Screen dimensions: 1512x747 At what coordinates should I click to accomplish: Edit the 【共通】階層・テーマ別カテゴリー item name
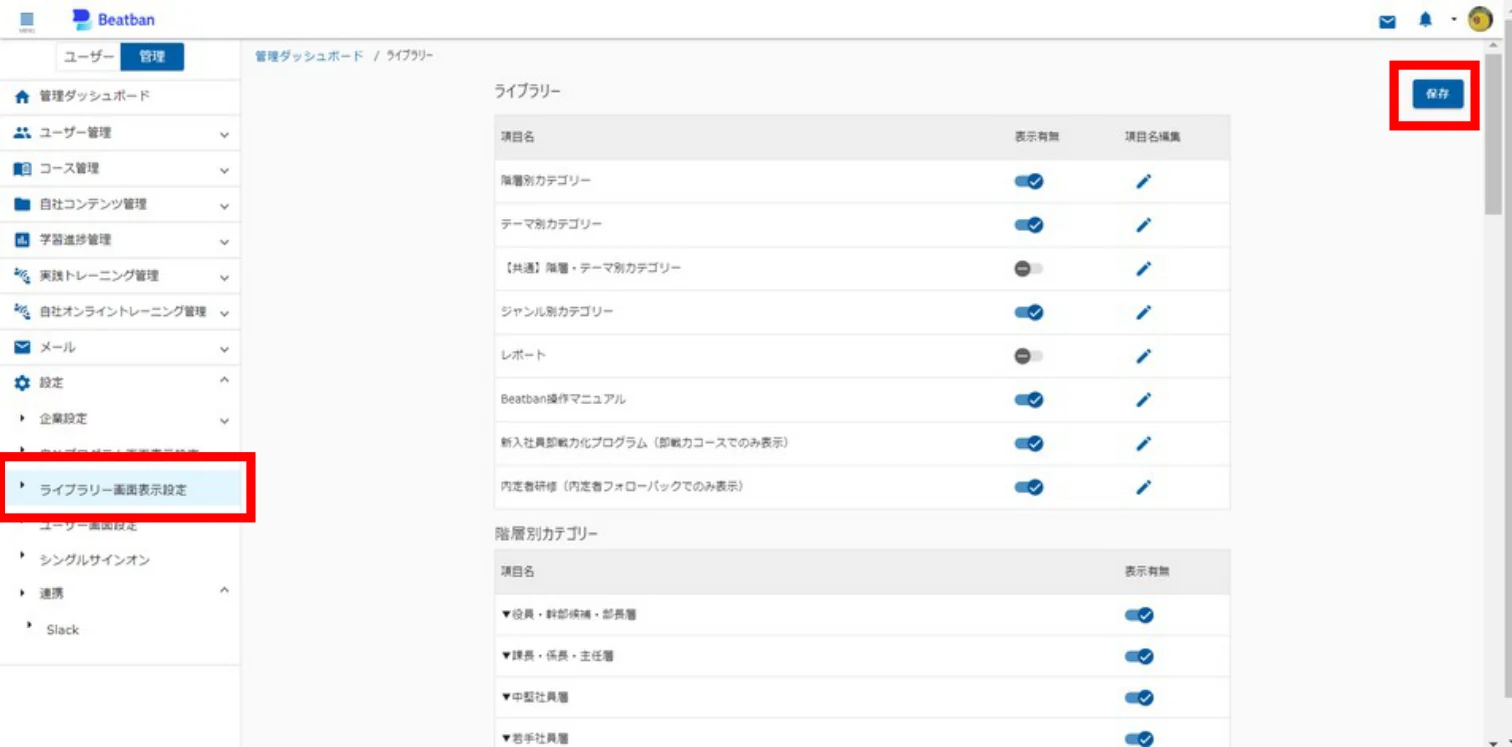click(x=1144, y=268)
